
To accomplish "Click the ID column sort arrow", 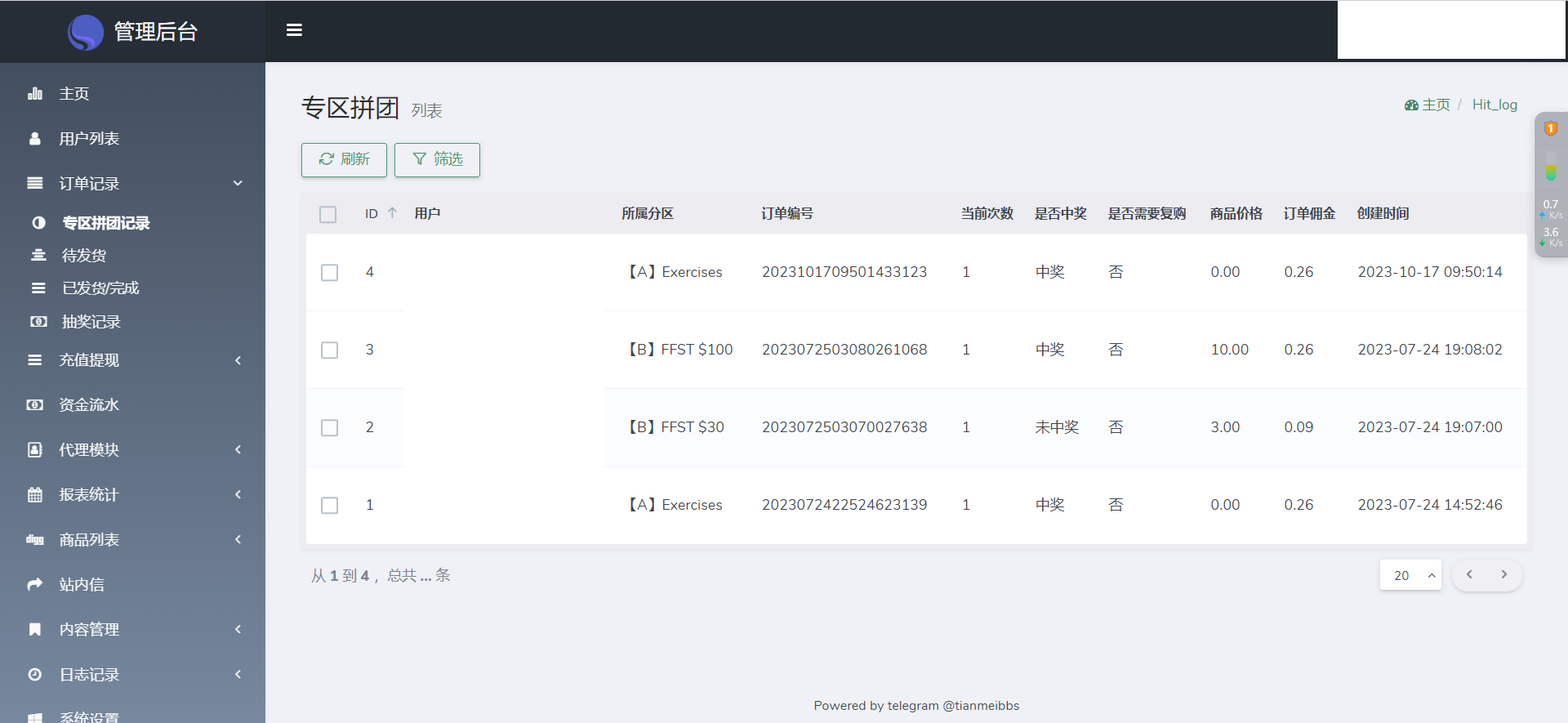I will [392, 213].
